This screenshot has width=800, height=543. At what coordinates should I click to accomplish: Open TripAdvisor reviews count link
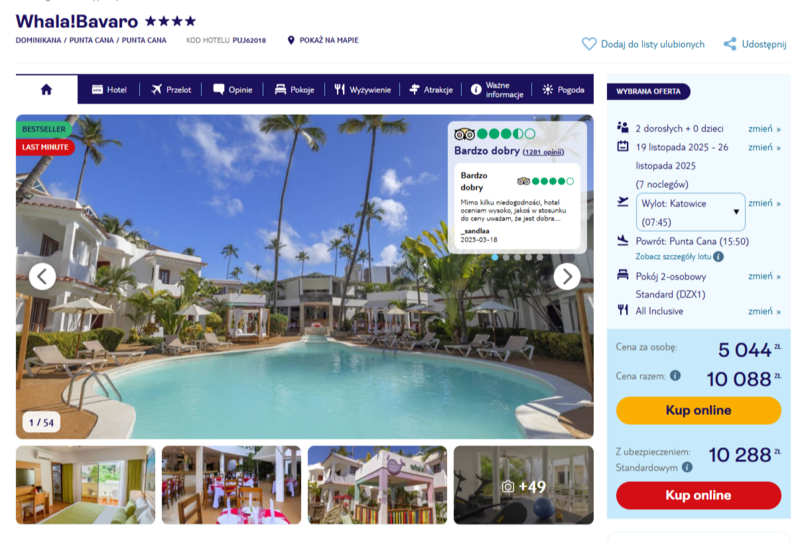[543, 152]
